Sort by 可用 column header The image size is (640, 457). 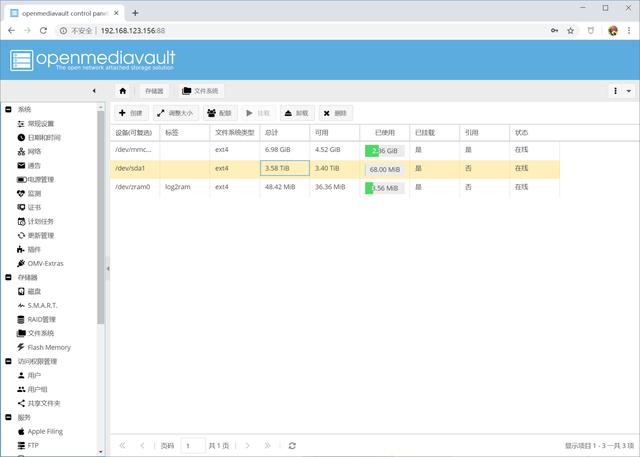(335, 133)
